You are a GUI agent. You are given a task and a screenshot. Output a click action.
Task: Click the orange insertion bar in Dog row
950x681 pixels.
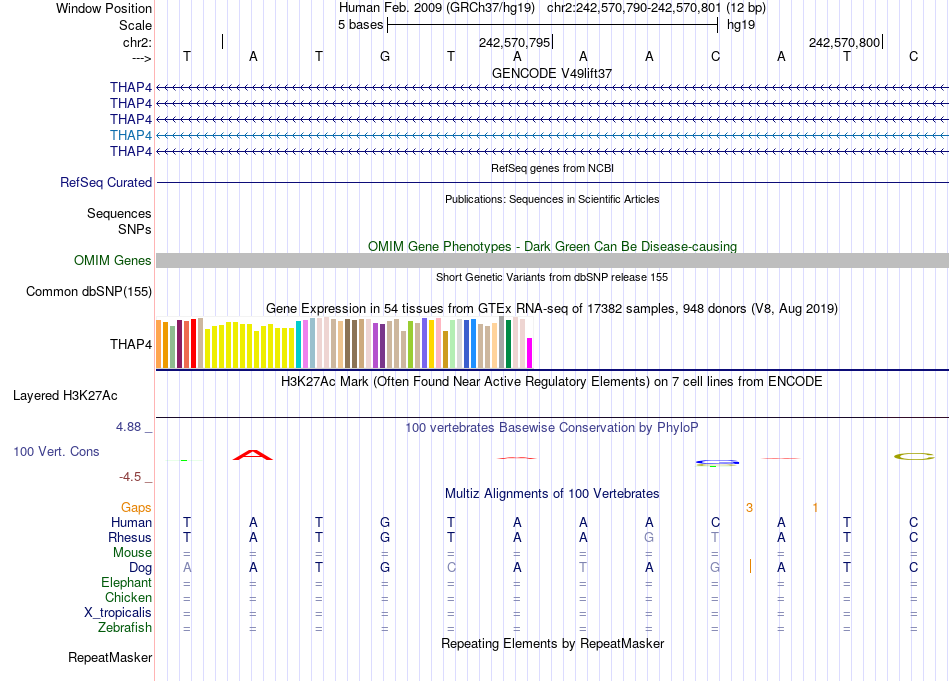(750, 566)
